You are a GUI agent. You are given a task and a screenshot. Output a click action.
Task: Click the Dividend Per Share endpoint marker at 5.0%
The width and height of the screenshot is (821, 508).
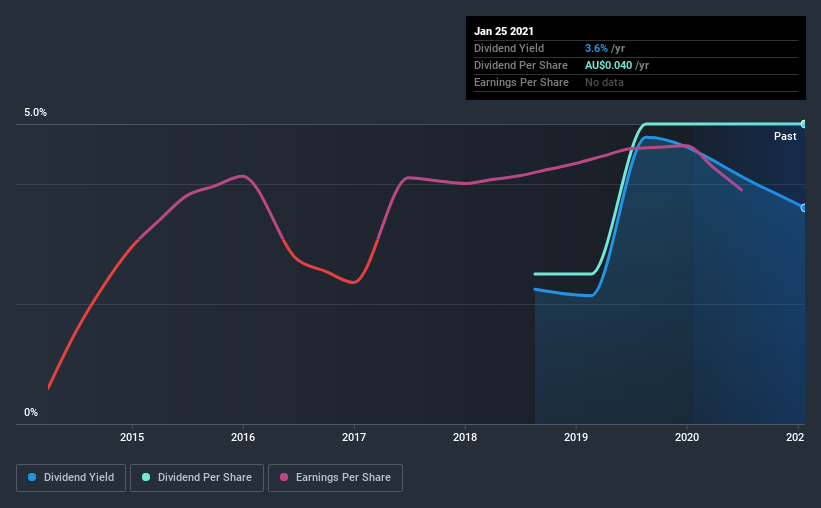(x=803, y=124)
